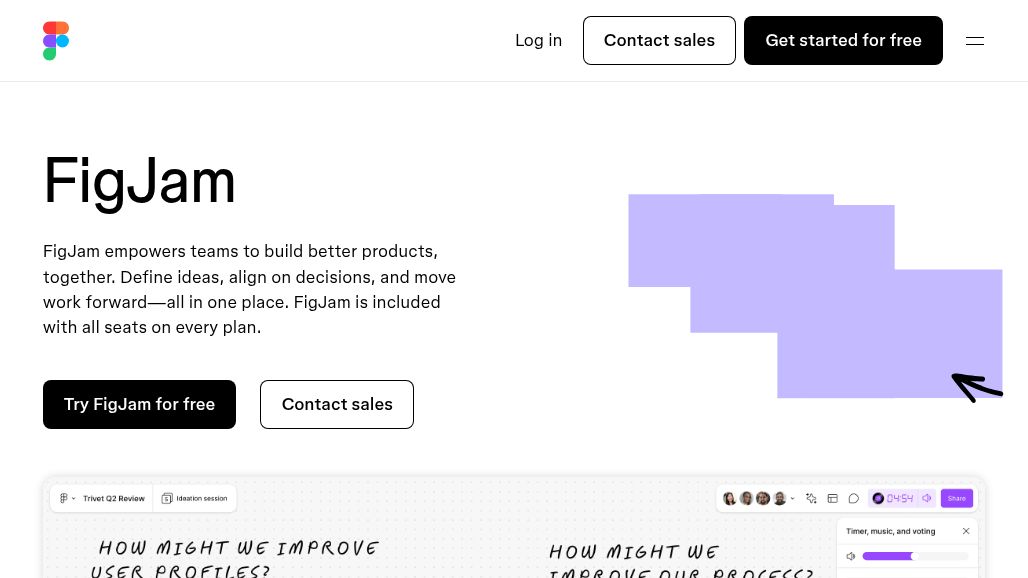Click the AI sparkle icon
The image size is (1028, 578).
[x=811, y=498]
